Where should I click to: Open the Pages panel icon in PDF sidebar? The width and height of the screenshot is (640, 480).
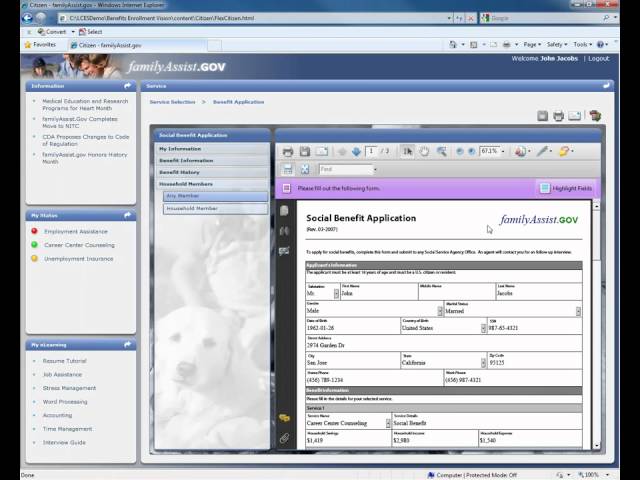(284, 211)
